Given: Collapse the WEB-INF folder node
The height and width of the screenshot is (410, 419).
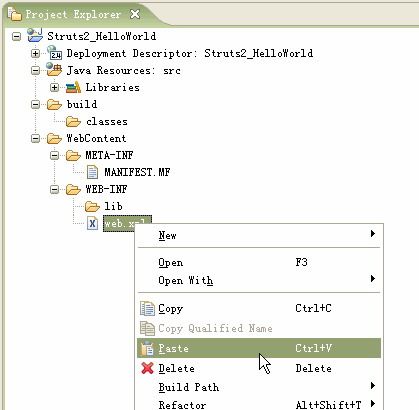Looking at the screenshot, I should [x=54, y=189].
